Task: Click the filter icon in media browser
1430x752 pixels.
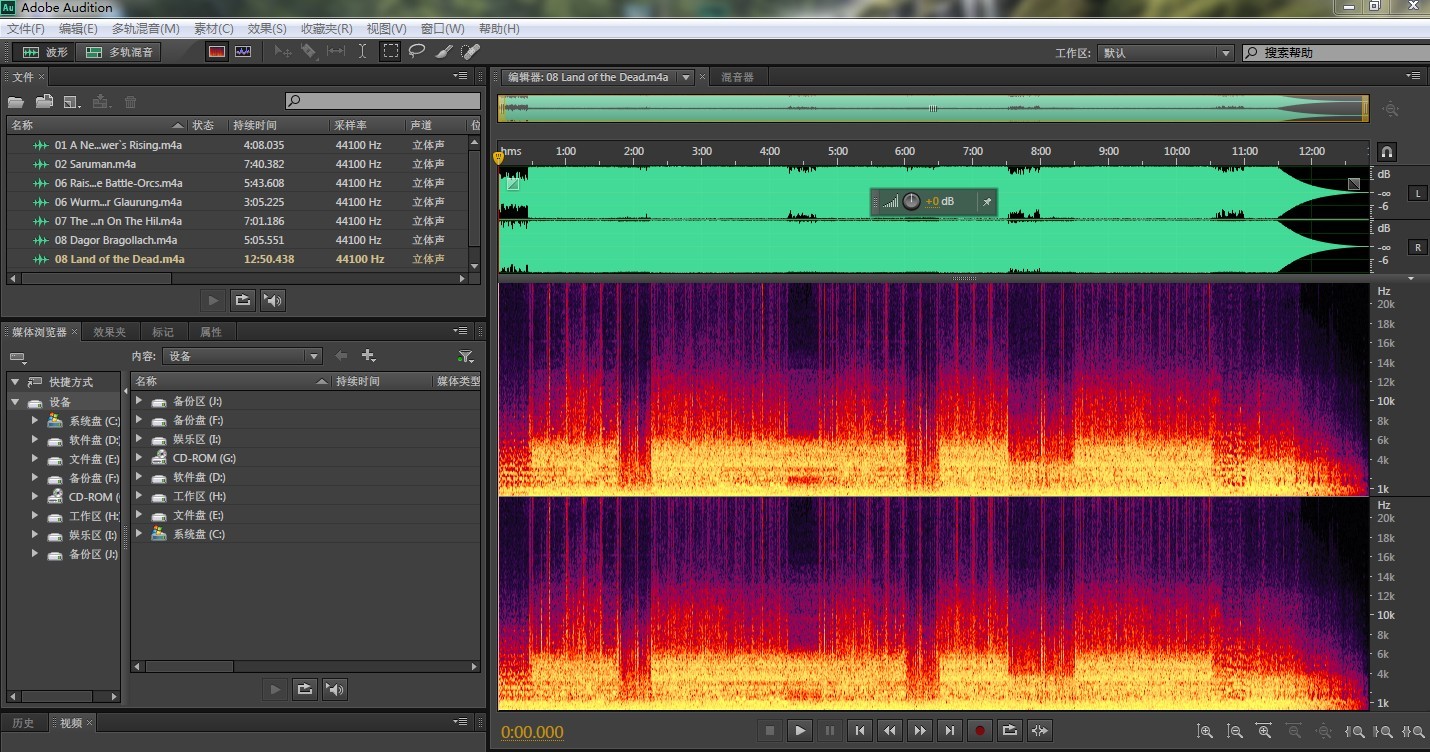Action: coord(465,356)
